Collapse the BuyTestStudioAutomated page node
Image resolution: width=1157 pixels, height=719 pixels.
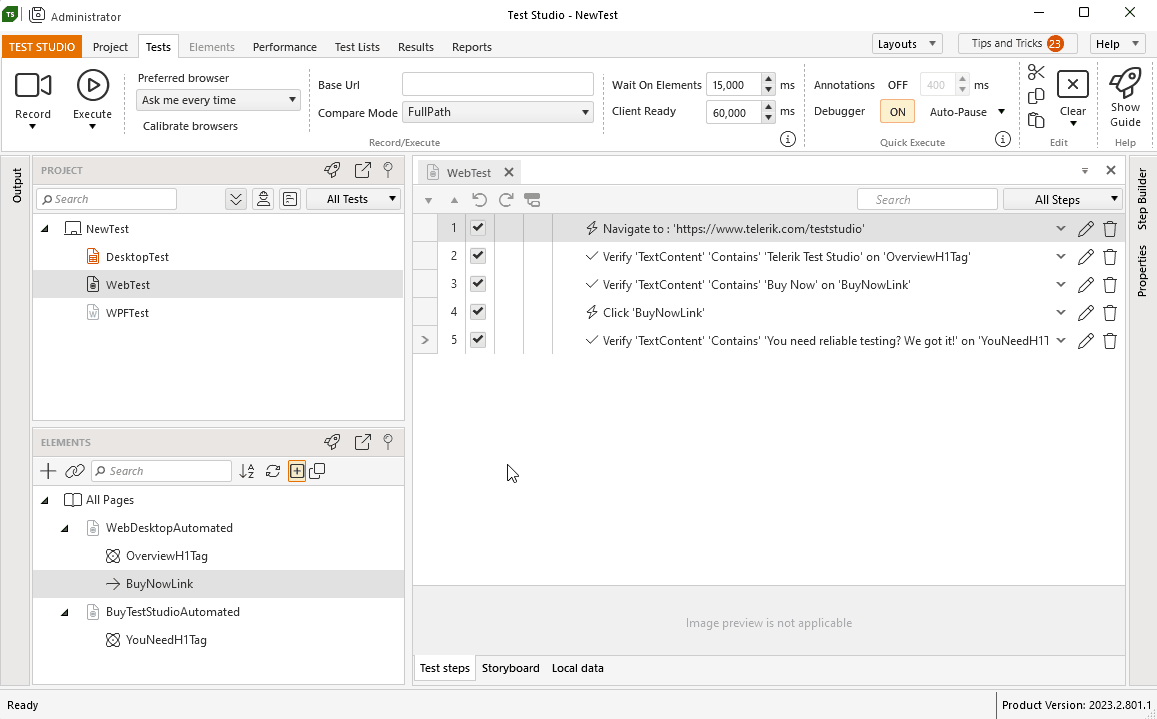[x=65, y=613]
